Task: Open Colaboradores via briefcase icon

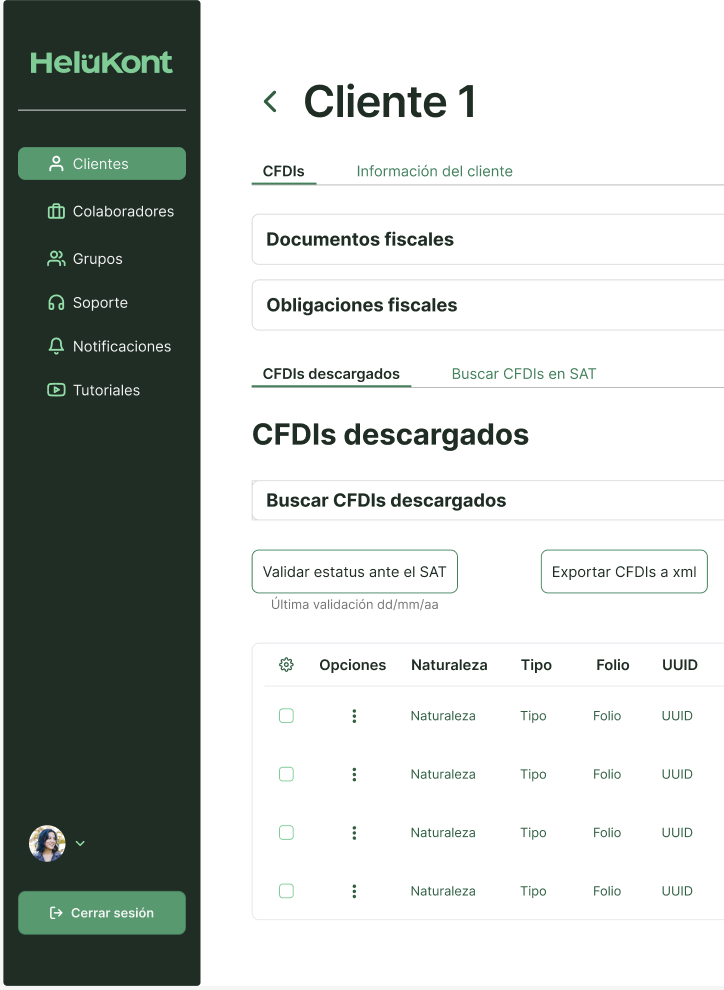Action: click(56, 211)
